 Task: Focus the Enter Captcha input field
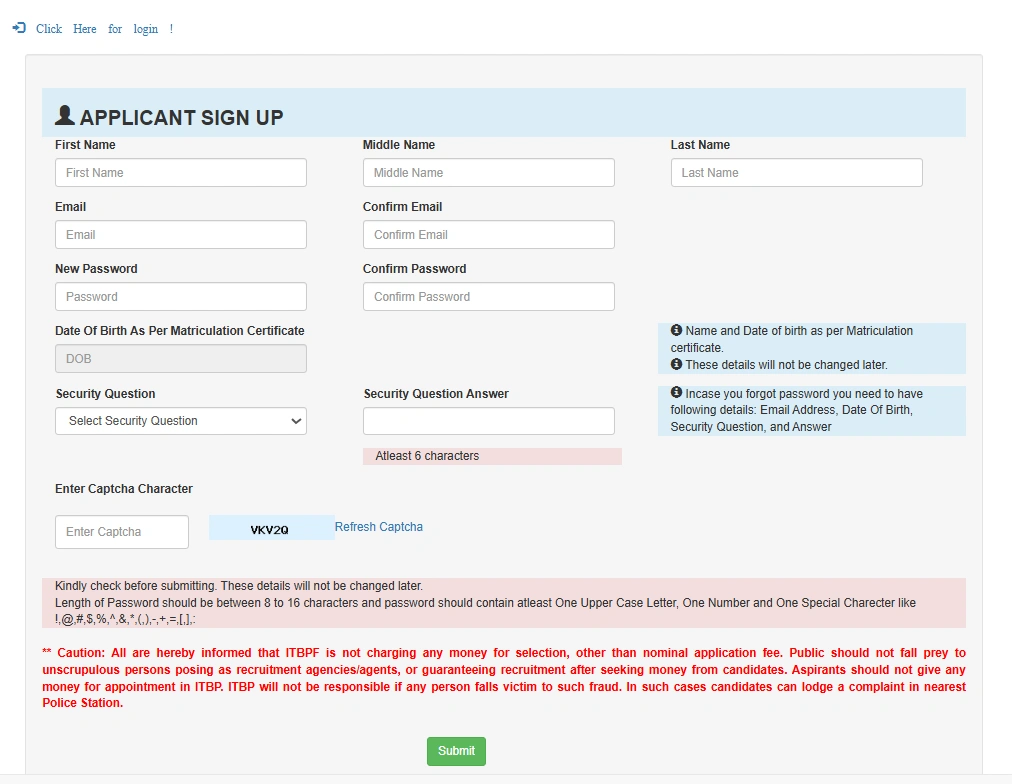coord(122,532)
